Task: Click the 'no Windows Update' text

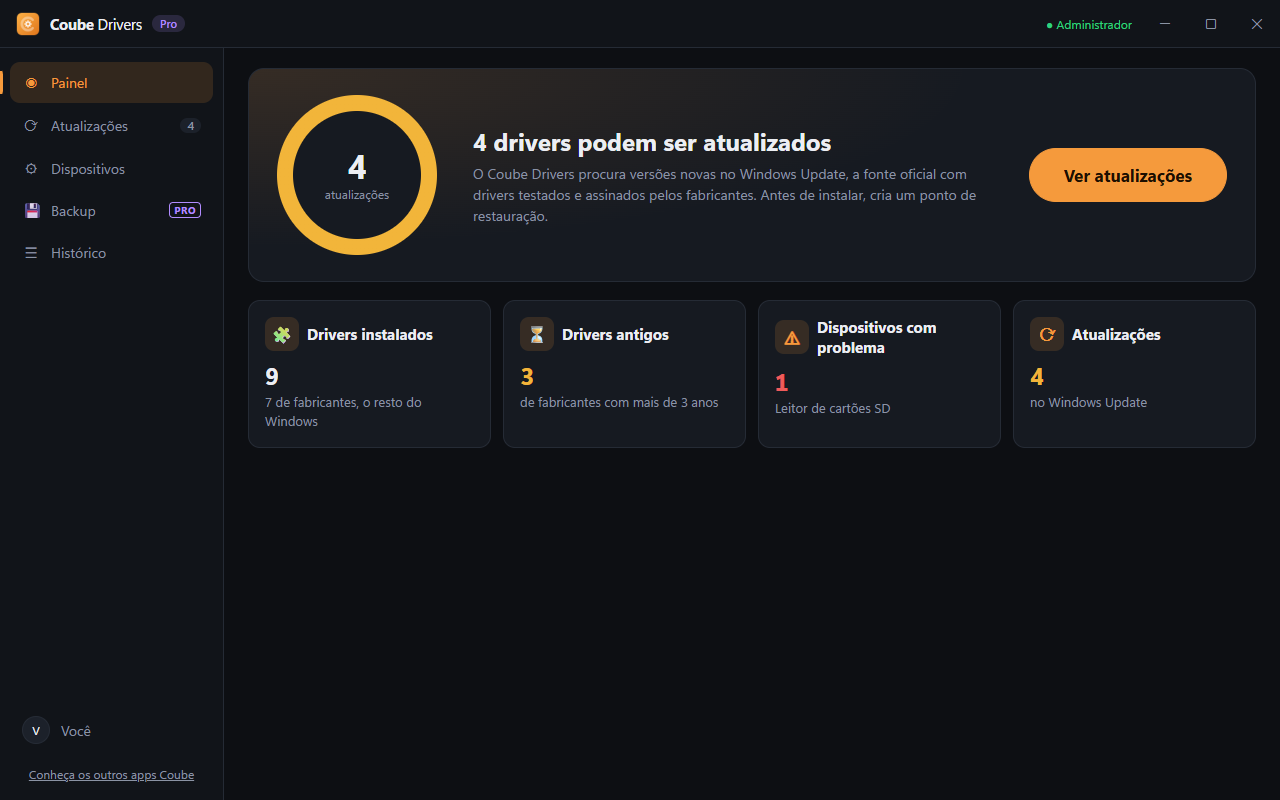Action: (x=1088, y=402)
